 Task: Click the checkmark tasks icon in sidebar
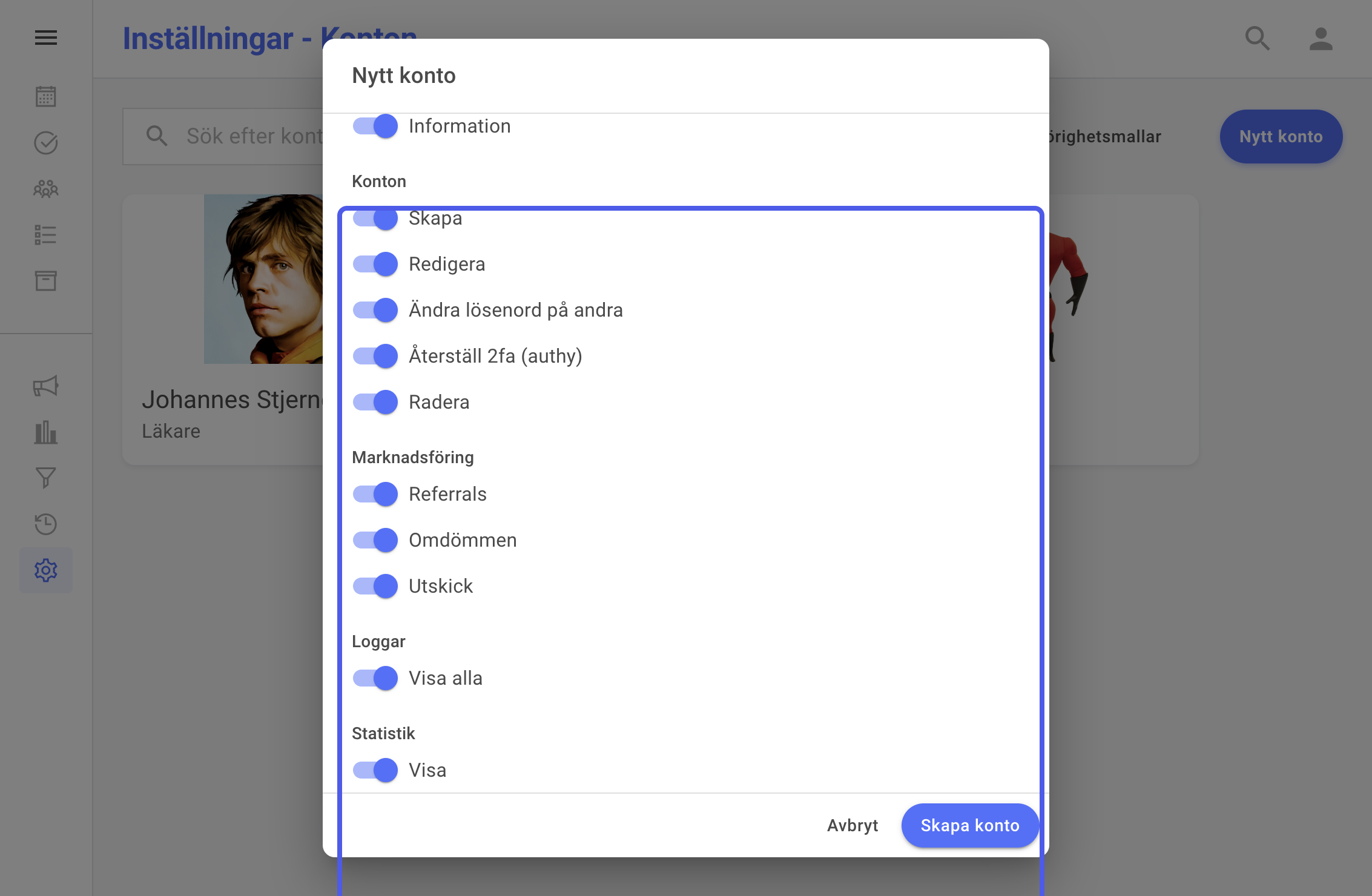pos(46,143)
